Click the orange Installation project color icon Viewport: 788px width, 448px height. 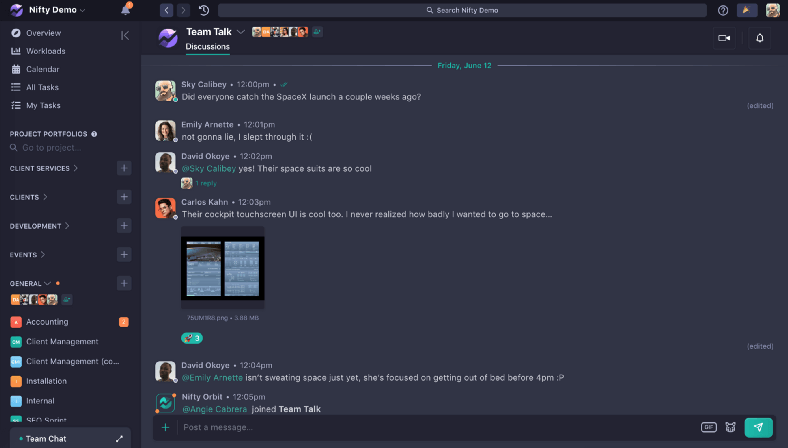pyautogui.click(x=16, y=381)
